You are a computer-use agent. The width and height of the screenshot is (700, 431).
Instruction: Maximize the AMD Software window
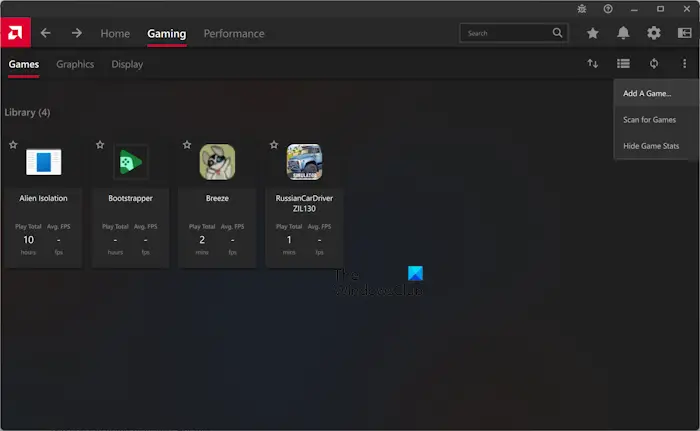pyautogui.click(x=660, y=9)
